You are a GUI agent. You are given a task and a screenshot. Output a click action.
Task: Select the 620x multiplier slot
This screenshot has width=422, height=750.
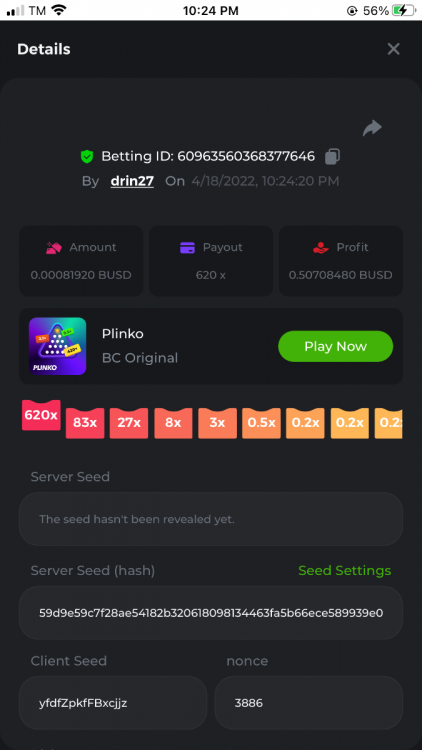pyautogui.click(x=41, y=415)
